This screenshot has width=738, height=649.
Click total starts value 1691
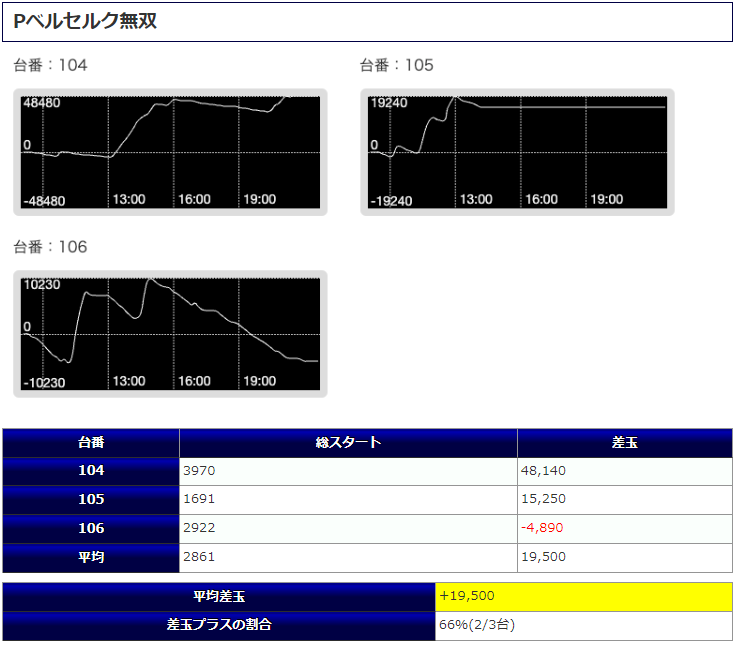click(x=199, y=499)
